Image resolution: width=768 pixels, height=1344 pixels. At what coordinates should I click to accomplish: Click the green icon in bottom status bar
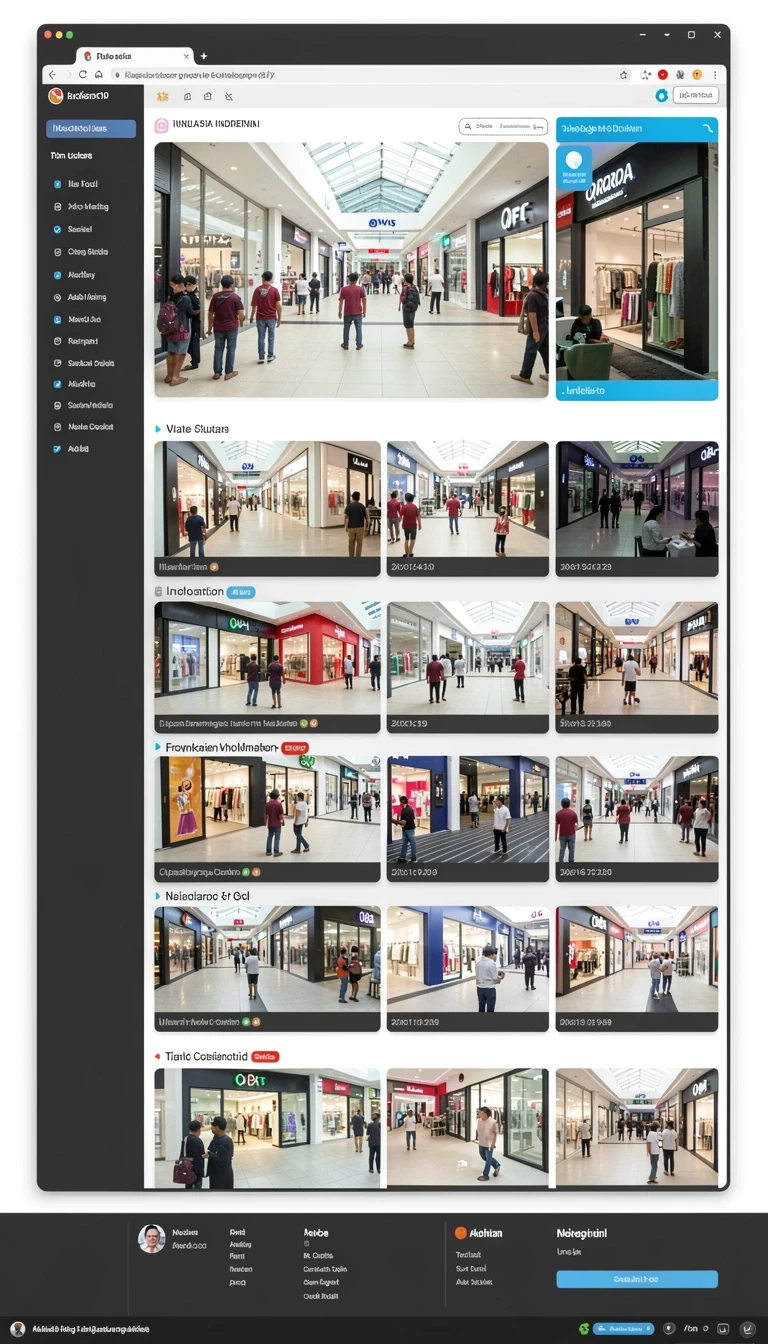[584, 1329]
